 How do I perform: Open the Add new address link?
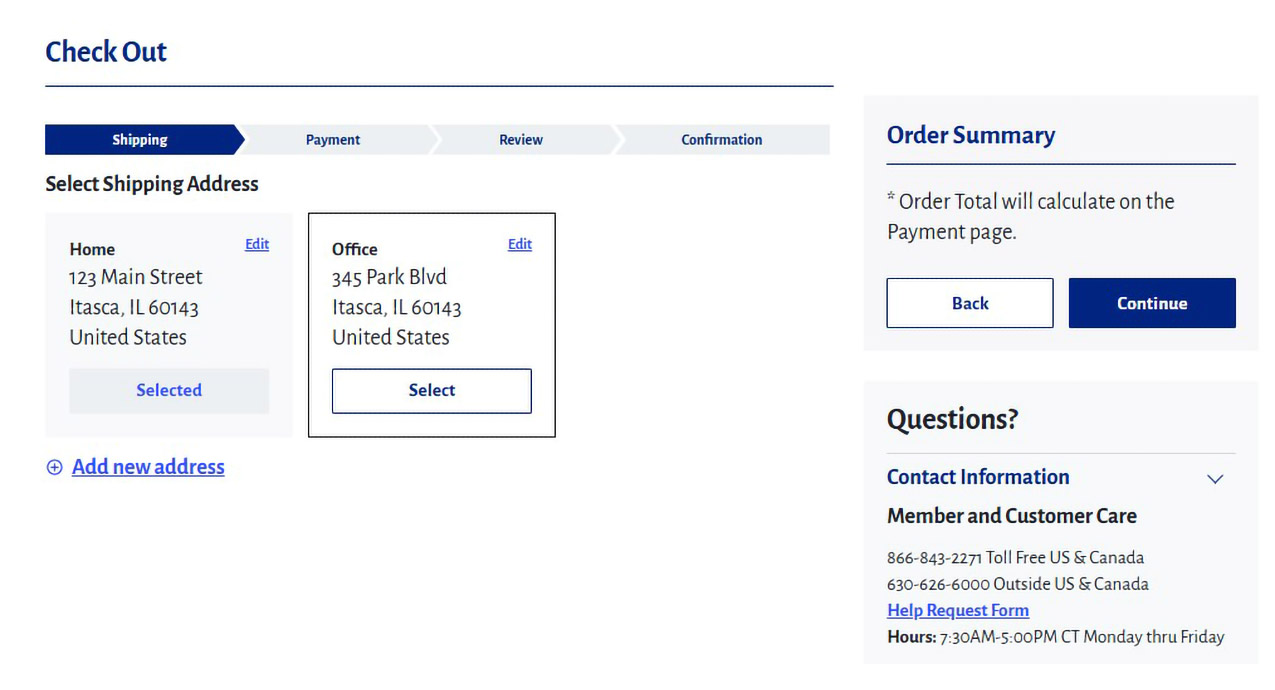pyautogui.click(x=148, y=467)
